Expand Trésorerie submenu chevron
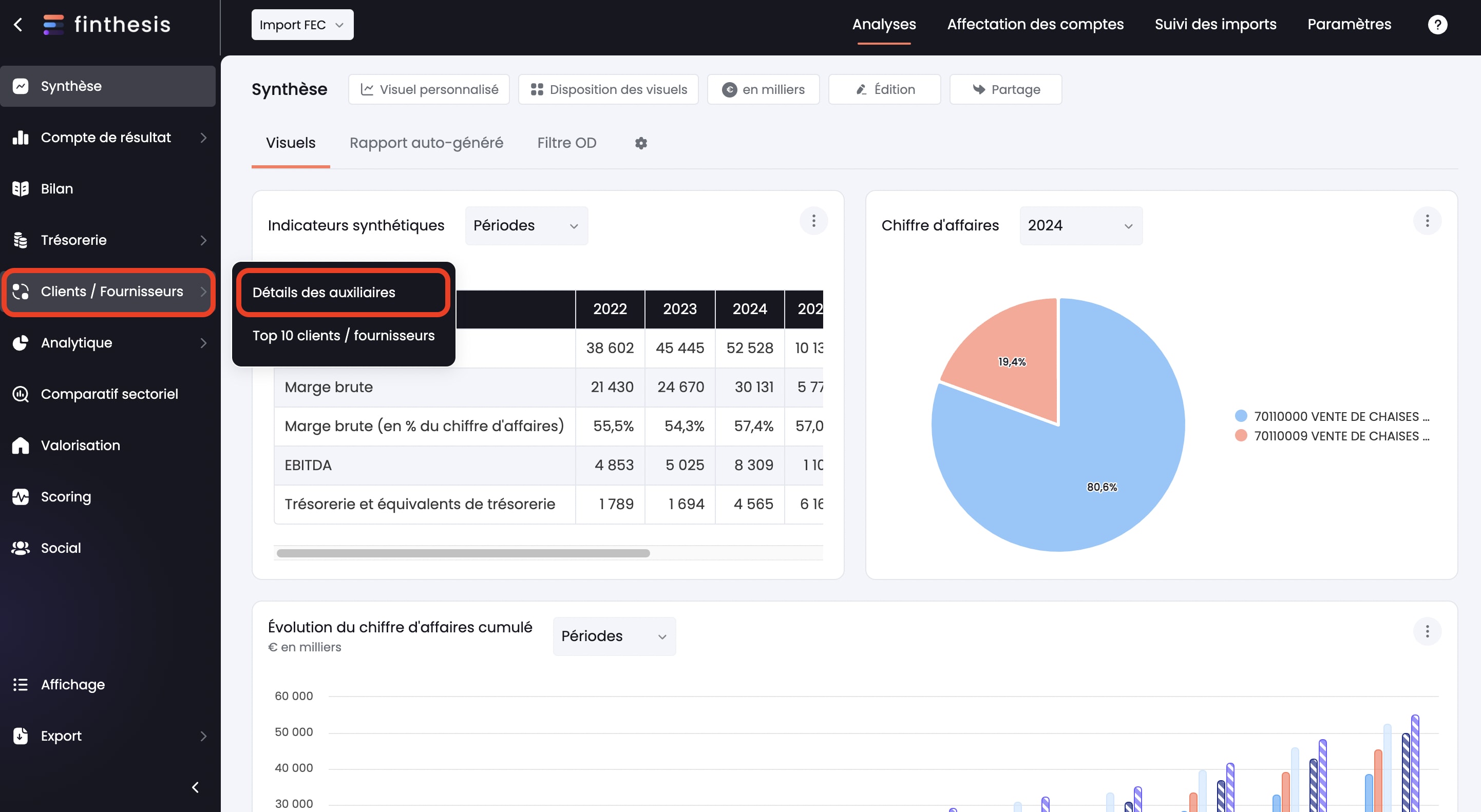 (203, 240)
